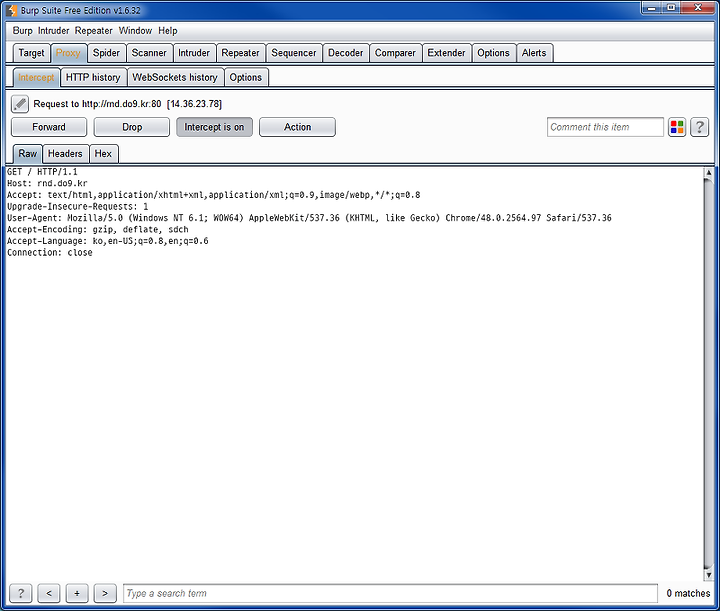720x611 pixels.
Task: Switch to the Target tab
Action: coord(31,53)
